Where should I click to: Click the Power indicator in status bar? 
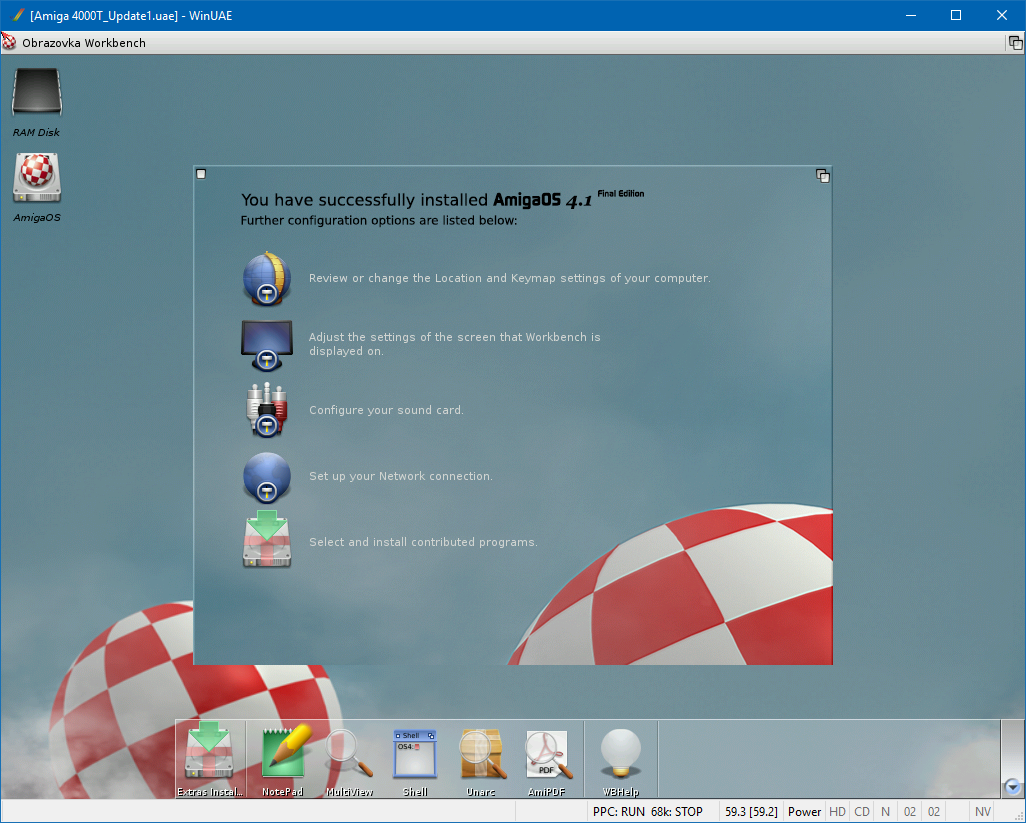click(804, 812)
